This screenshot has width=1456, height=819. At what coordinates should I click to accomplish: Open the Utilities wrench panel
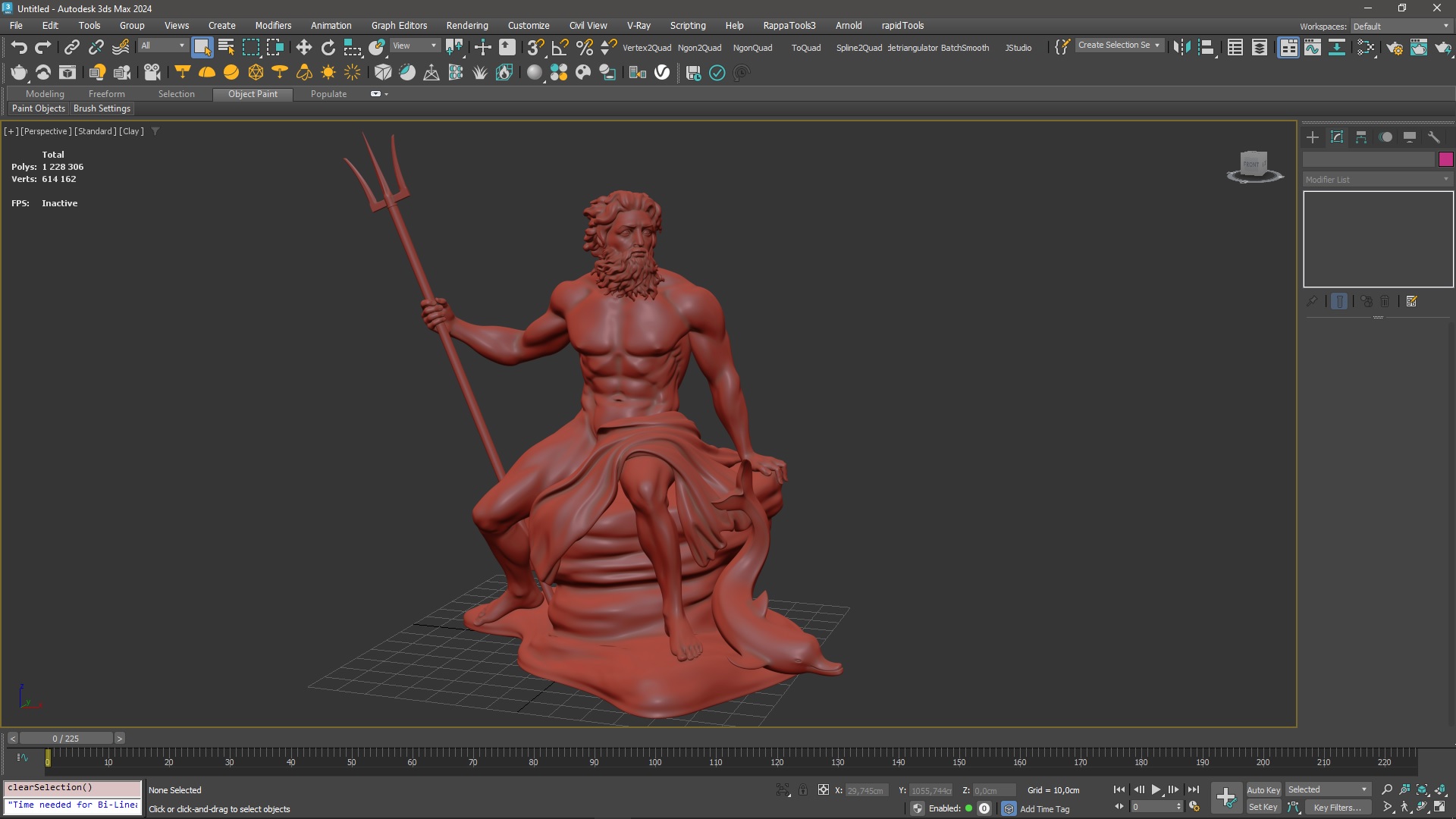(x=1434, y=137)
